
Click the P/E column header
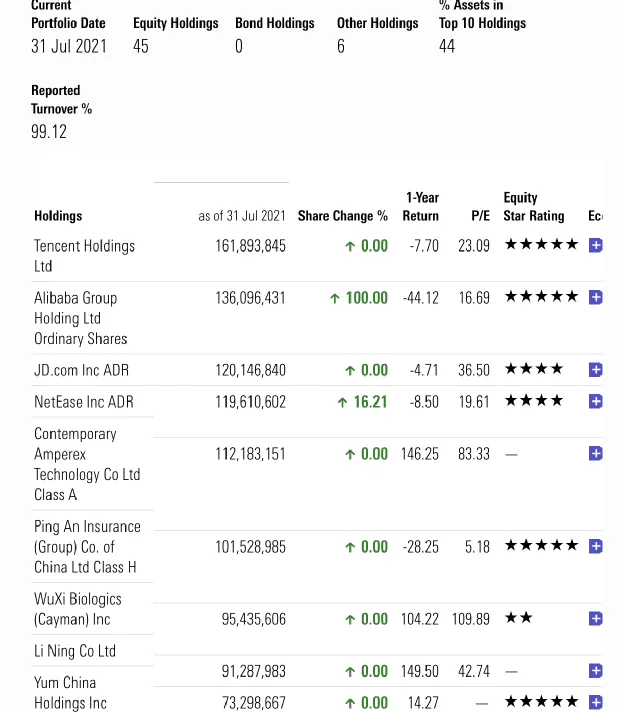480,216
